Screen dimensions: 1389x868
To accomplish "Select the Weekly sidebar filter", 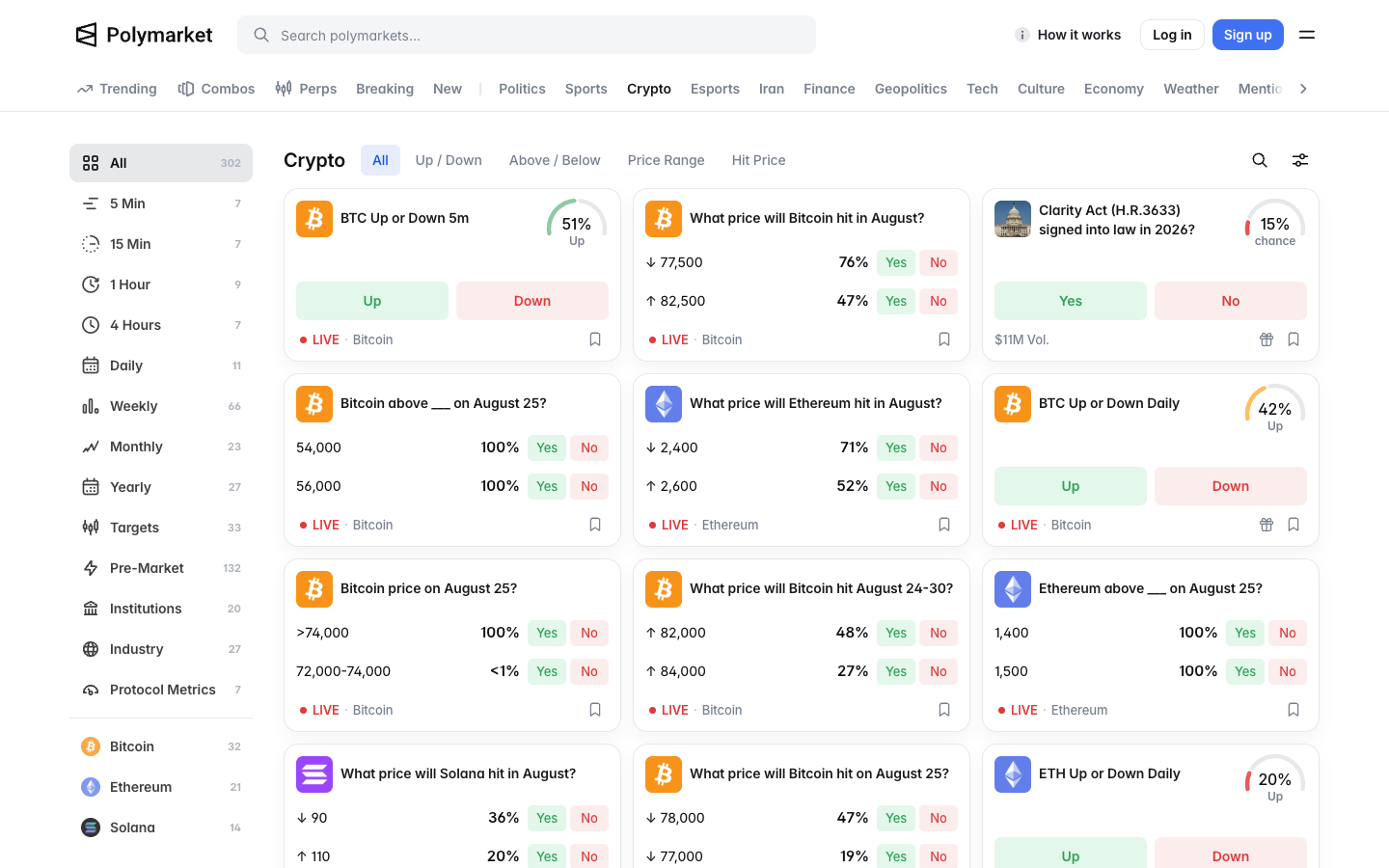I will [161, 406].
